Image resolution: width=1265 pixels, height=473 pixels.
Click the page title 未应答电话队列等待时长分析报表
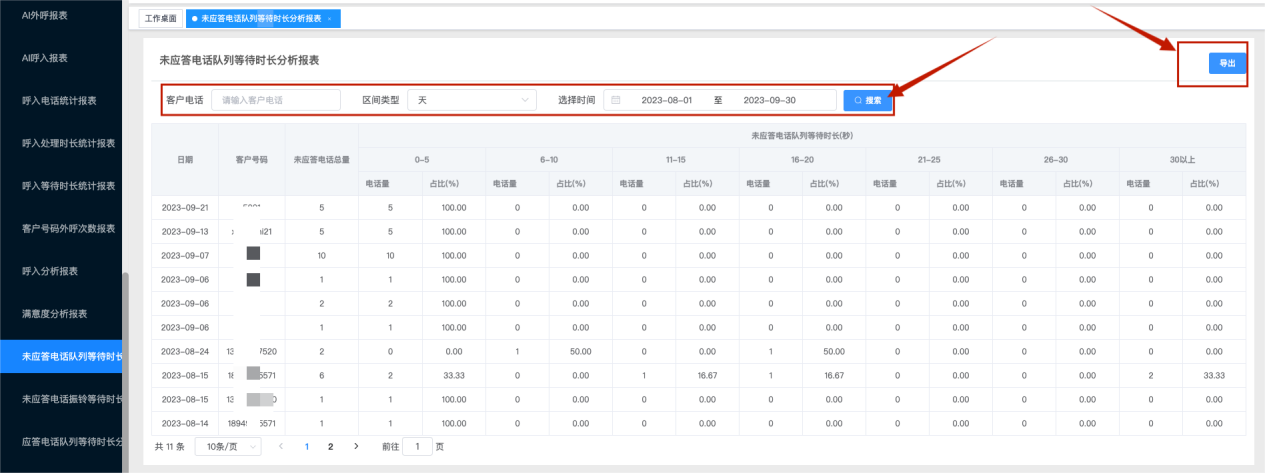tap(240, 60)
